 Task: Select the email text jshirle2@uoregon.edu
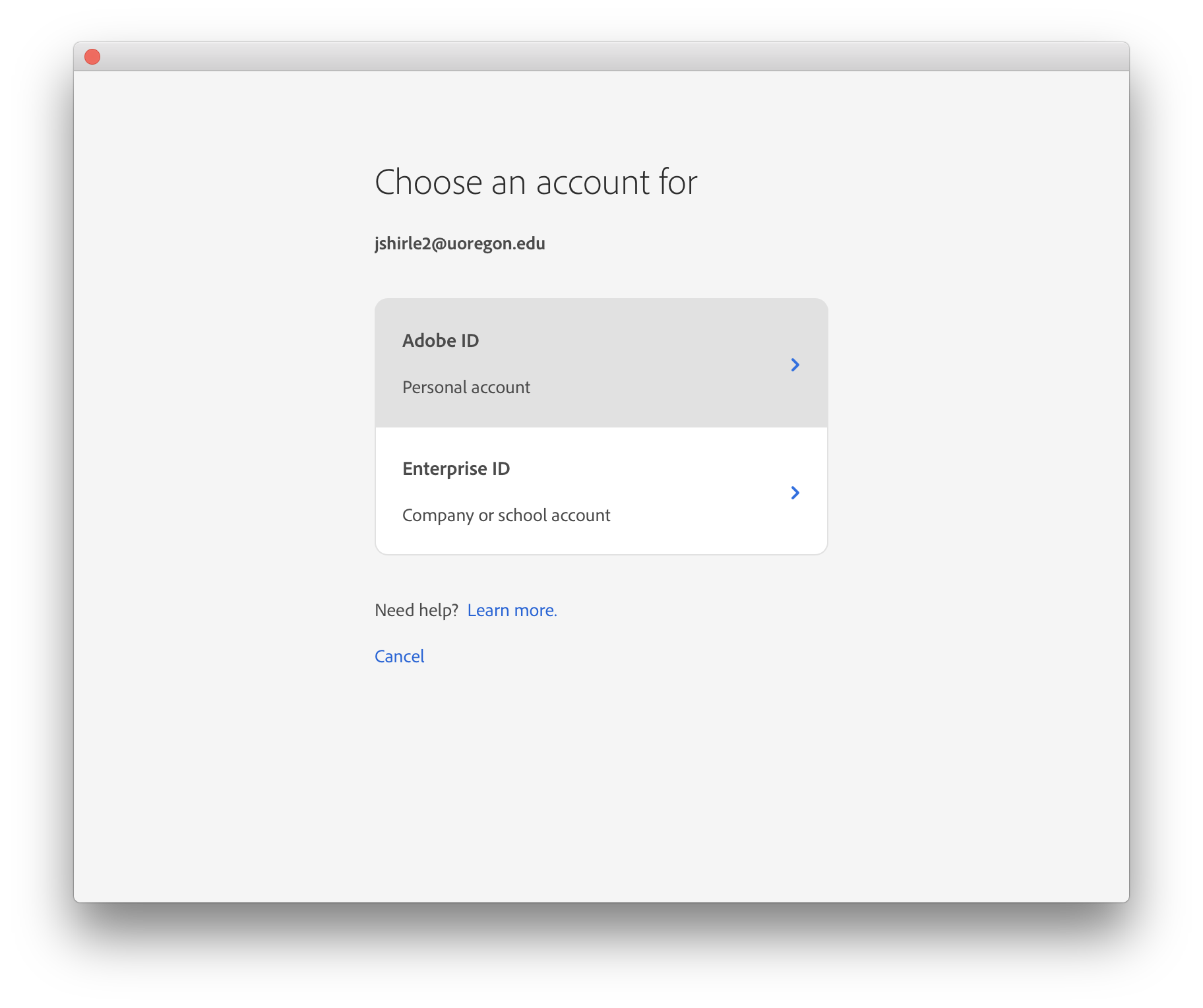pyautogui.click(x=460, y=243)
